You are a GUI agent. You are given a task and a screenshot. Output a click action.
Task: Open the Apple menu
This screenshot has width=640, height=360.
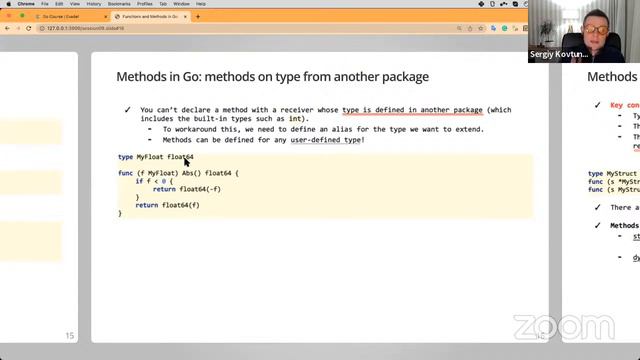tap(8, 4)
